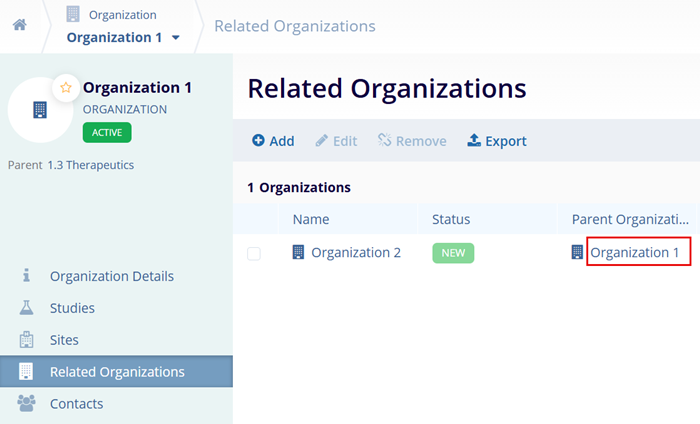Click the Export button
700x424 pixels.
pos(497,141)
